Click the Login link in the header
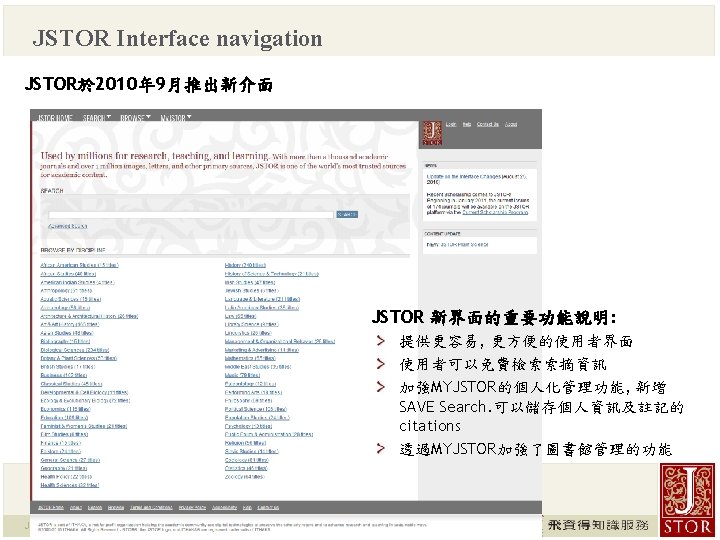The width and height of the screenshot is (720, 540). point(451,124)
